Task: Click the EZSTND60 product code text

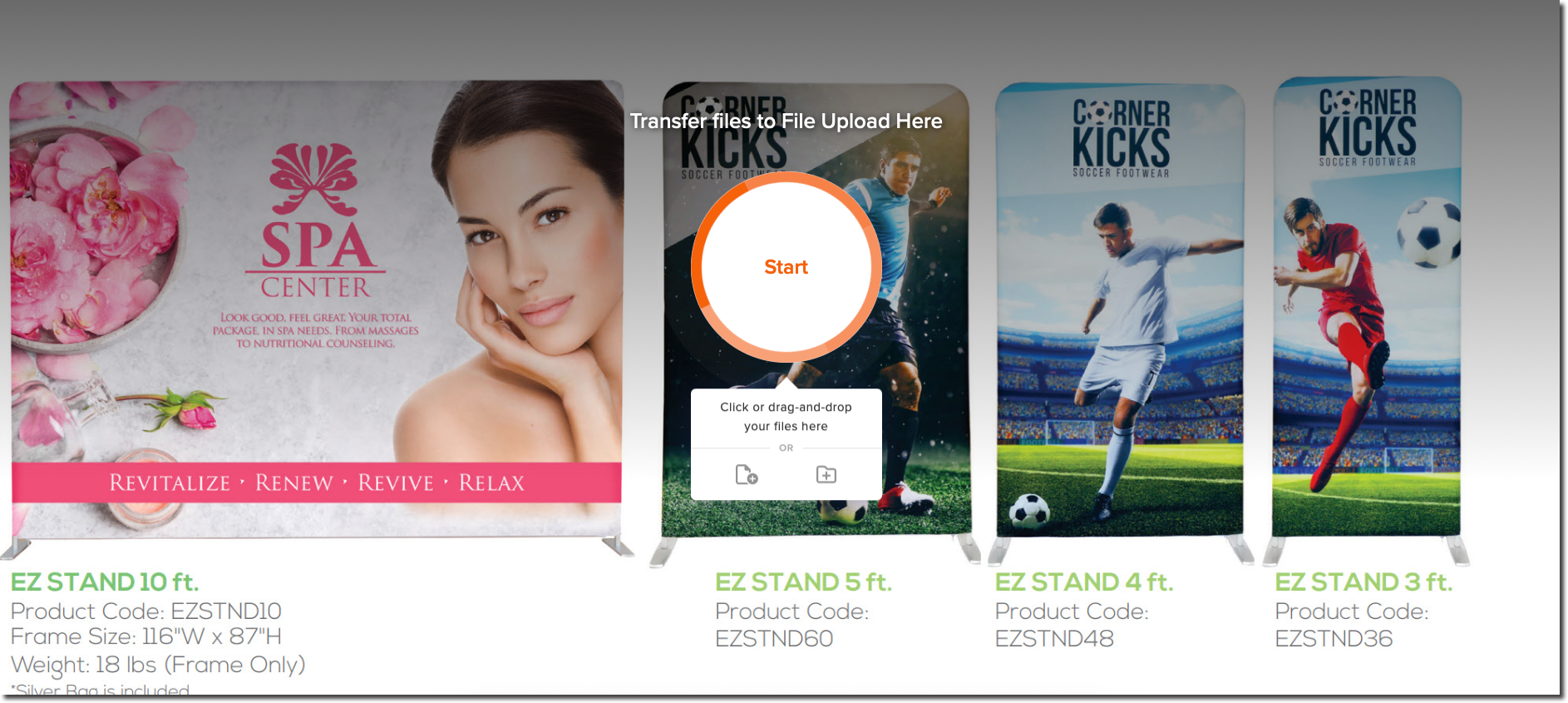Action: 774,639
